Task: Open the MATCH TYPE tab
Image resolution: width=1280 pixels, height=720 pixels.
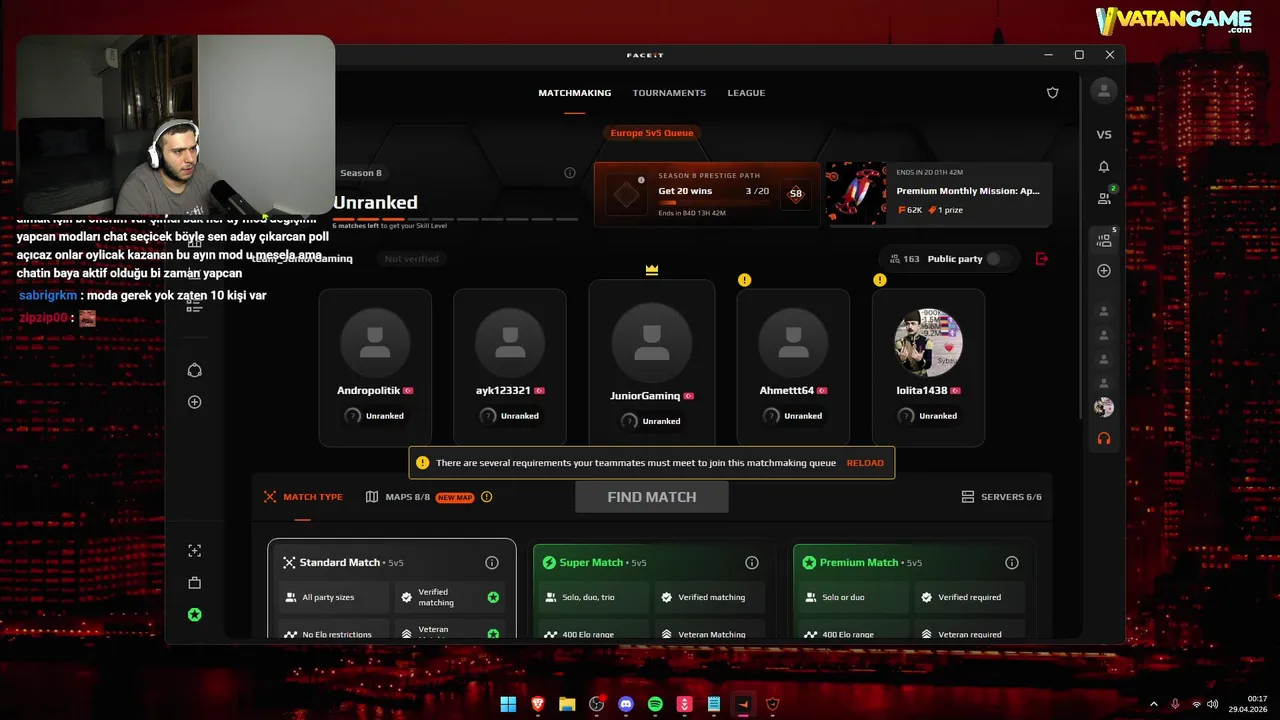Action: pos(303,497)
